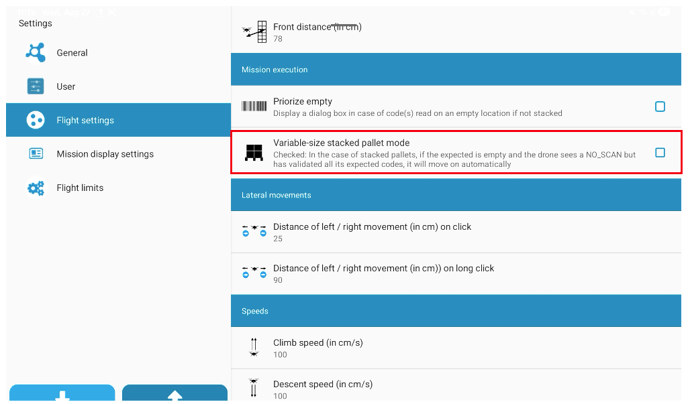688x404 pixels.
Task: Click the left/right movement on long click icon
Action: (254, 273)
